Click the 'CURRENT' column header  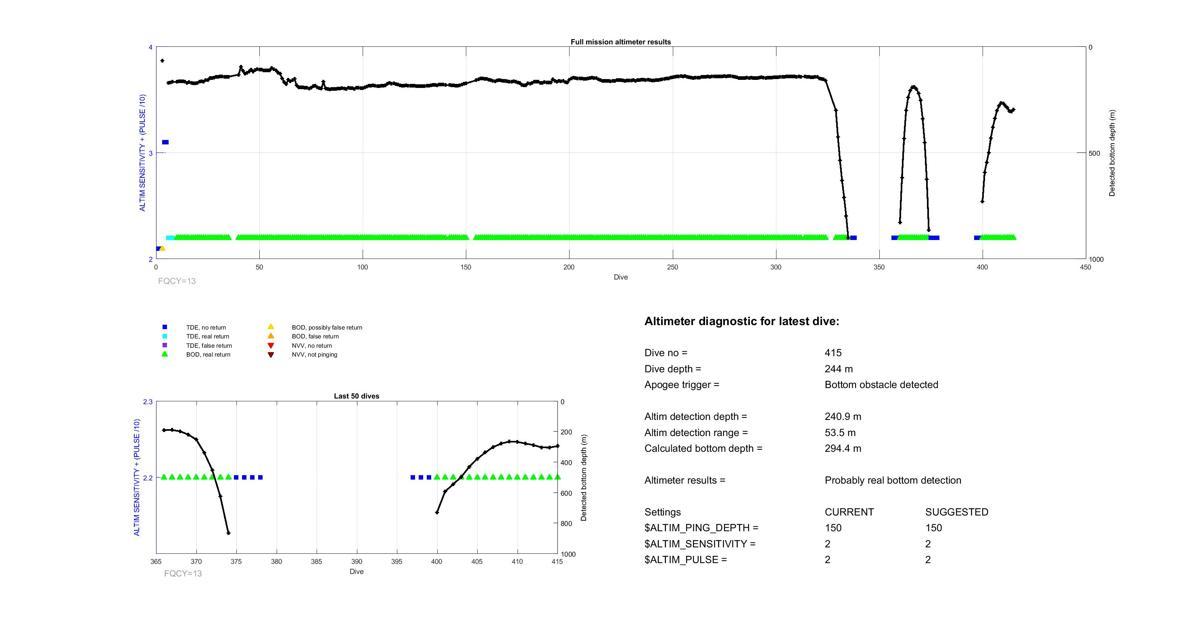[849, 512]
